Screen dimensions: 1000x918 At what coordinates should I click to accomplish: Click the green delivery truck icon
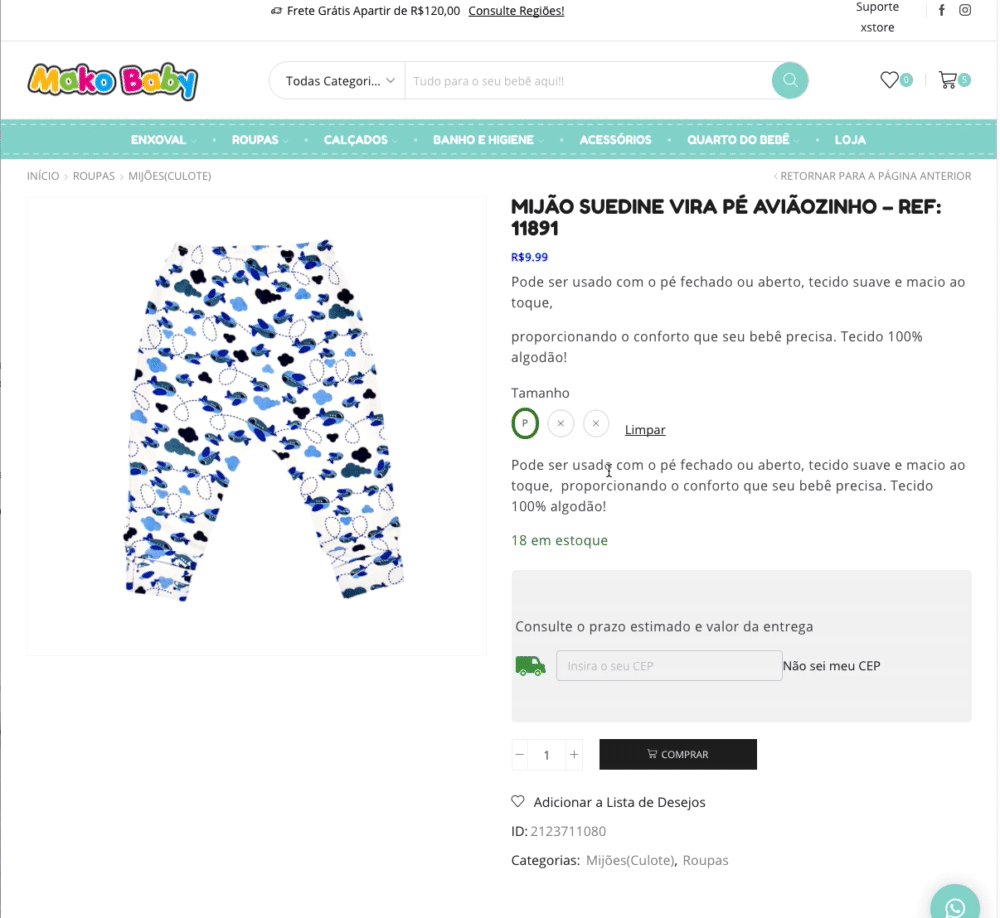pos(530,666)
